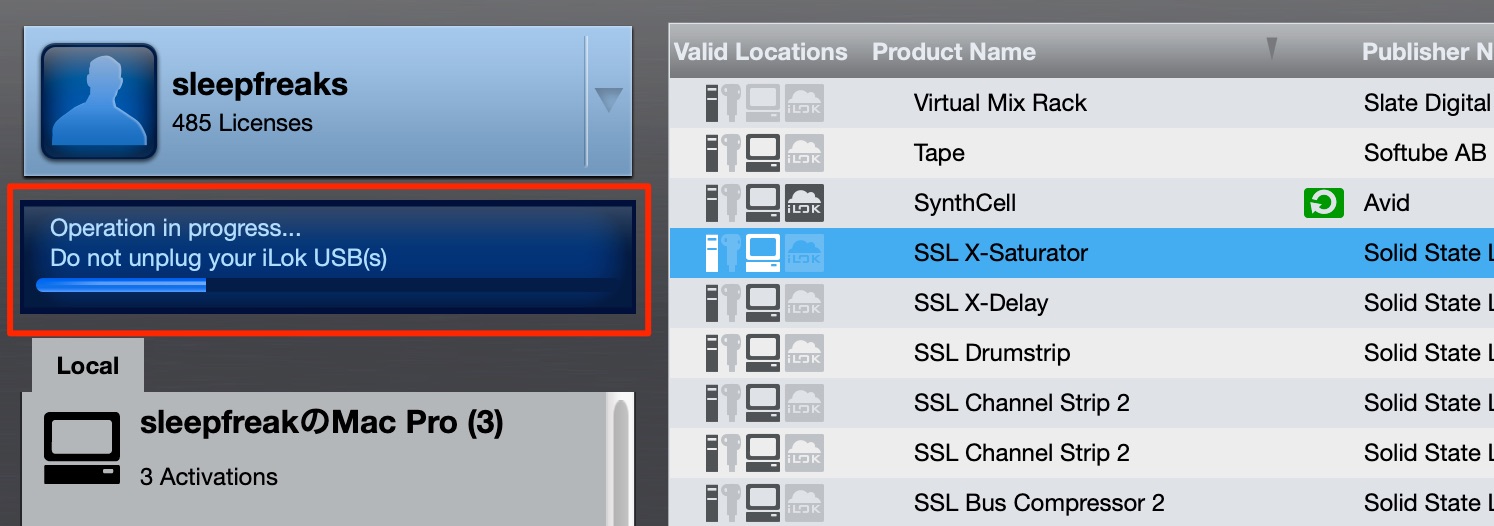Screen dimensions: 1494x526
Task: Click iLok USB key icon in SSL X-Delay row
Action: tap(733, 303)
